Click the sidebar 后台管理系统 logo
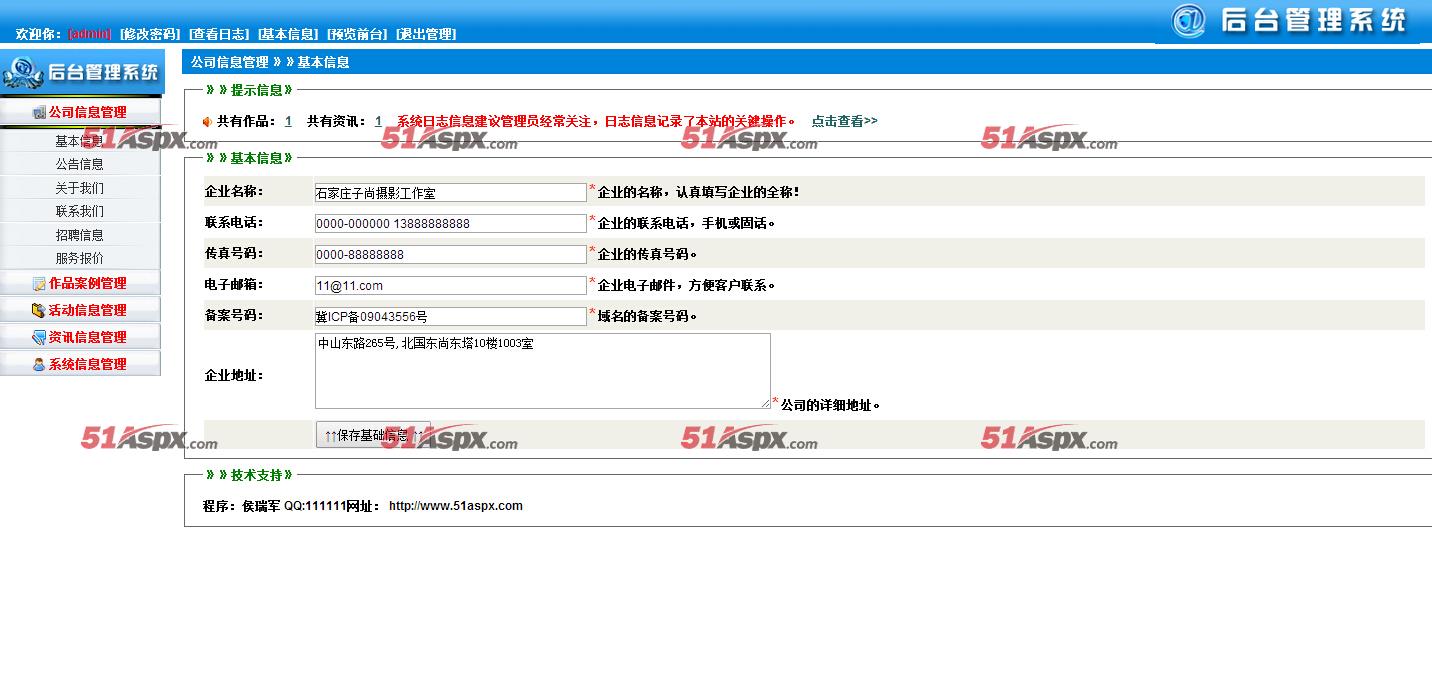The width and height of the screenshot is (1432, 682). 81,72
